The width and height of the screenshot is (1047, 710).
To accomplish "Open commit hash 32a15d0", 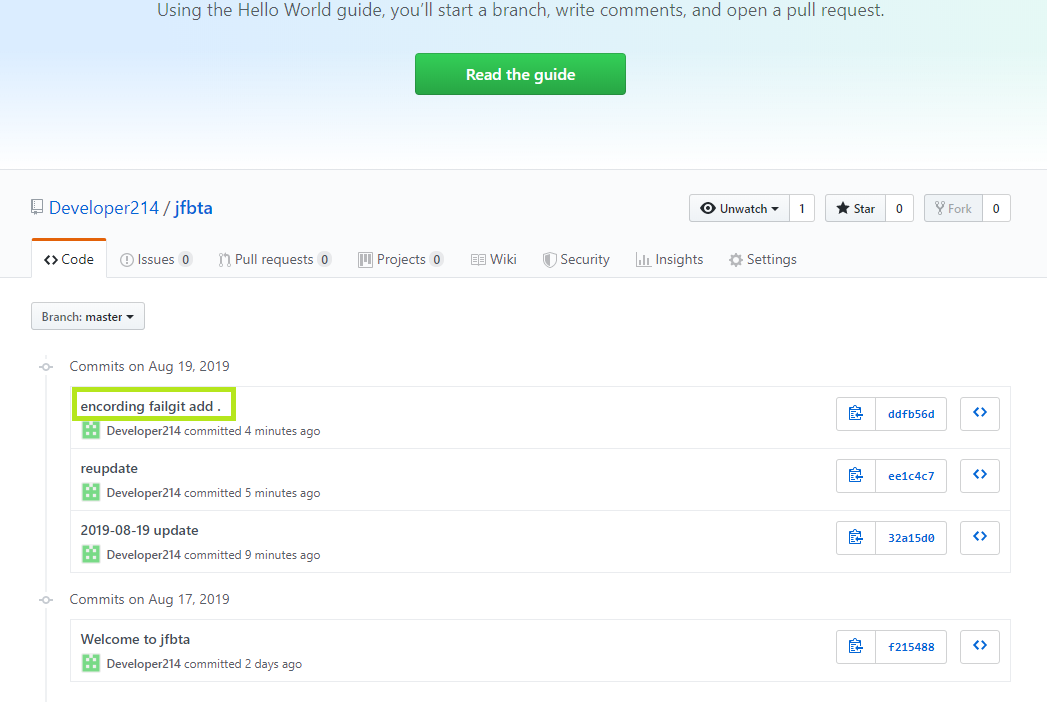I will click(x=911, y=538).
